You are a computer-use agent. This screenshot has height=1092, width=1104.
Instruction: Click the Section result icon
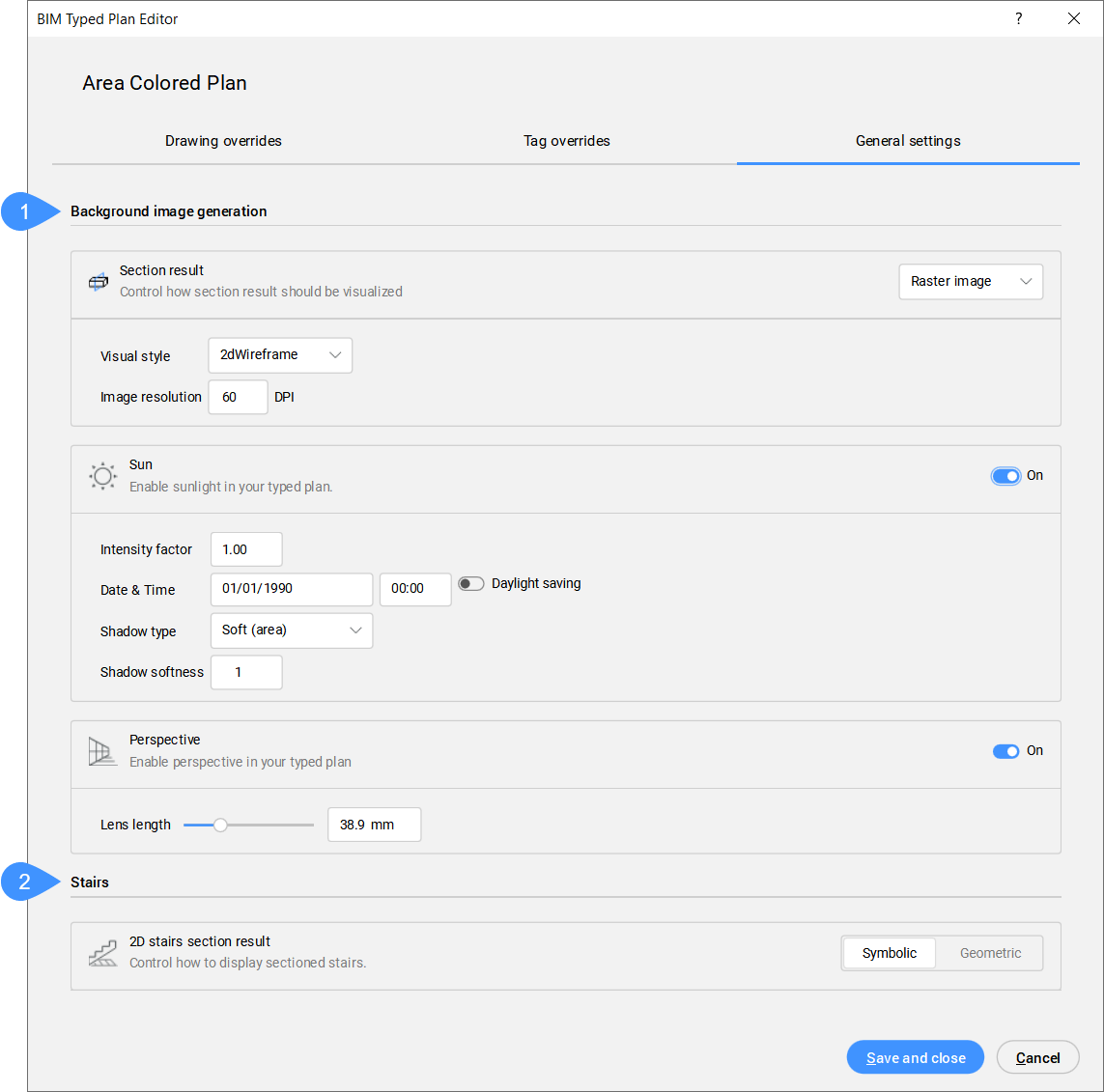(x=99, y=282)
